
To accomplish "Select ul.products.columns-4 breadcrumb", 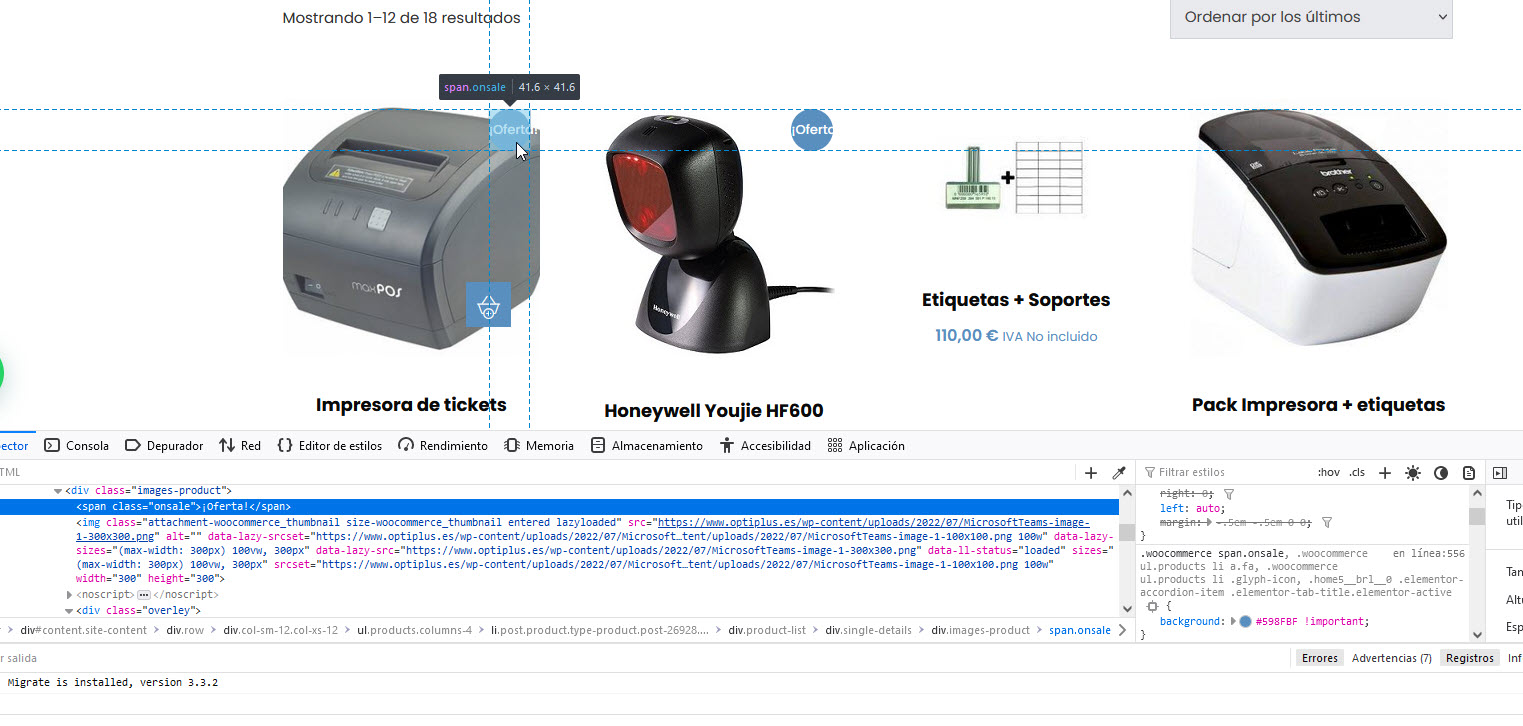I will point(414,630).
